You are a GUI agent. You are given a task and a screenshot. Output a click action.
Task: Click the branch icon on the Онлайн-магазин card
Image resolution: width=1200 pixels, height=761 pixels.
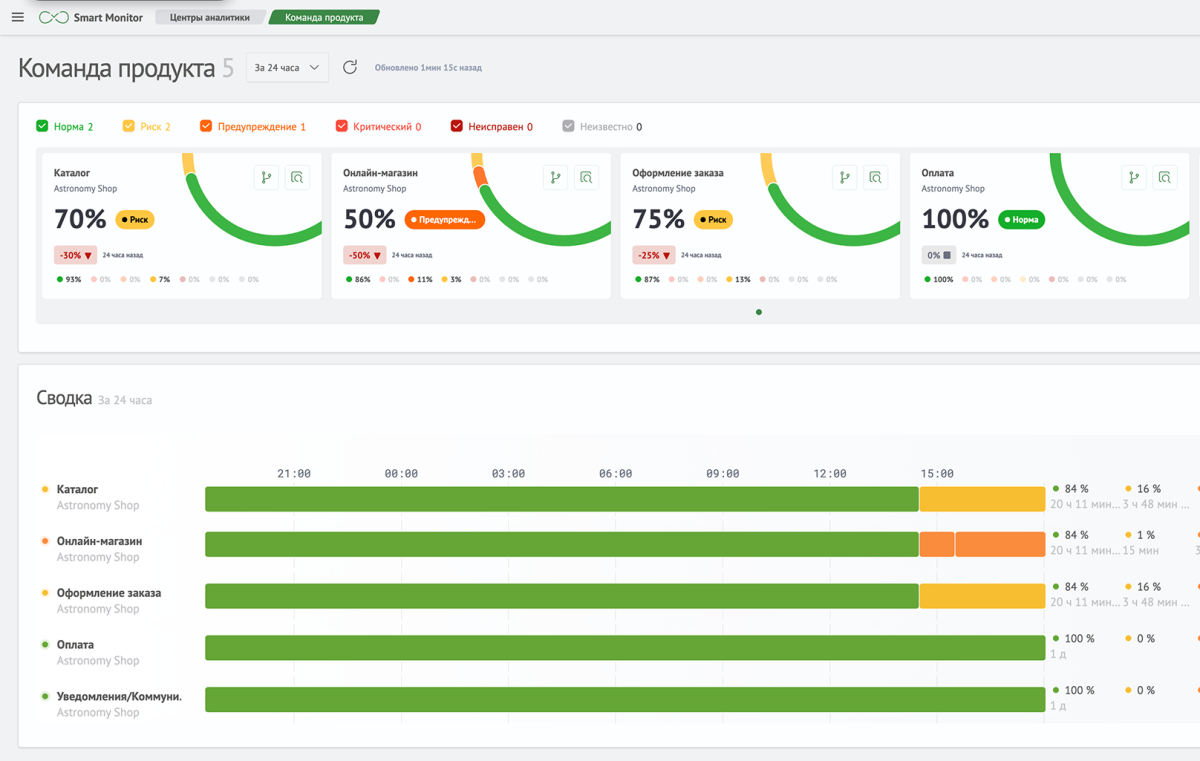555,178
